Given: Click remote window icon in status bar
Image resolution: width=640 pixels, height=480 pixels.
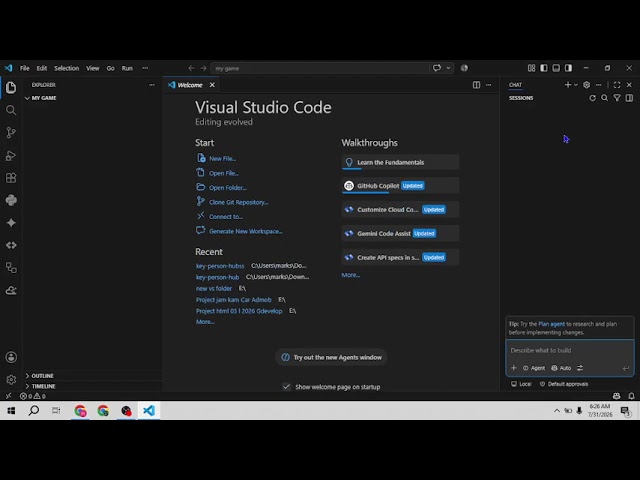Looking at the screenshot, I should [8, 396].
